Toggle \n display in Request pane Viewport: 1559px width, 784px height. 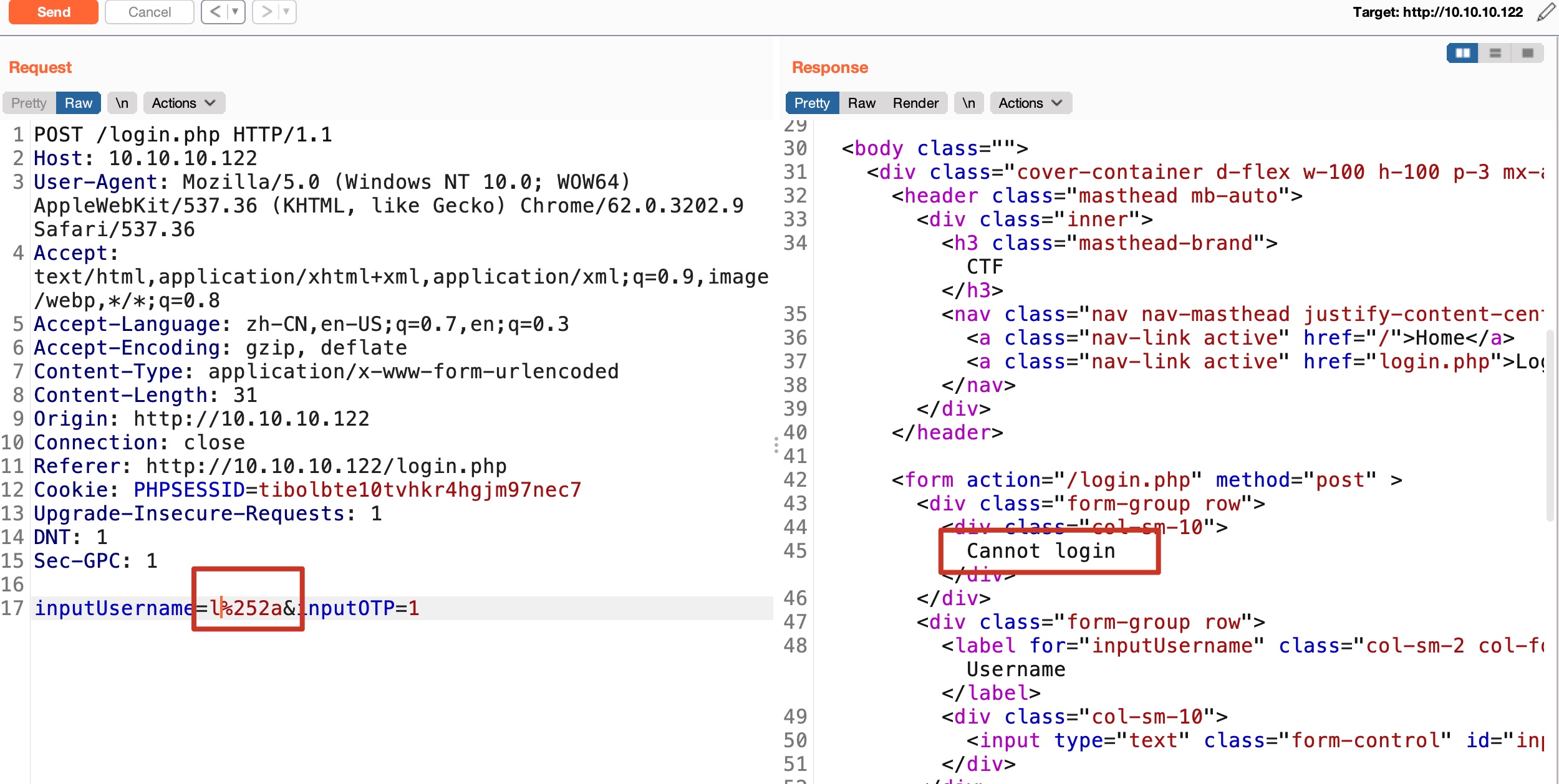pyautogui.click(x=122, y=103)
